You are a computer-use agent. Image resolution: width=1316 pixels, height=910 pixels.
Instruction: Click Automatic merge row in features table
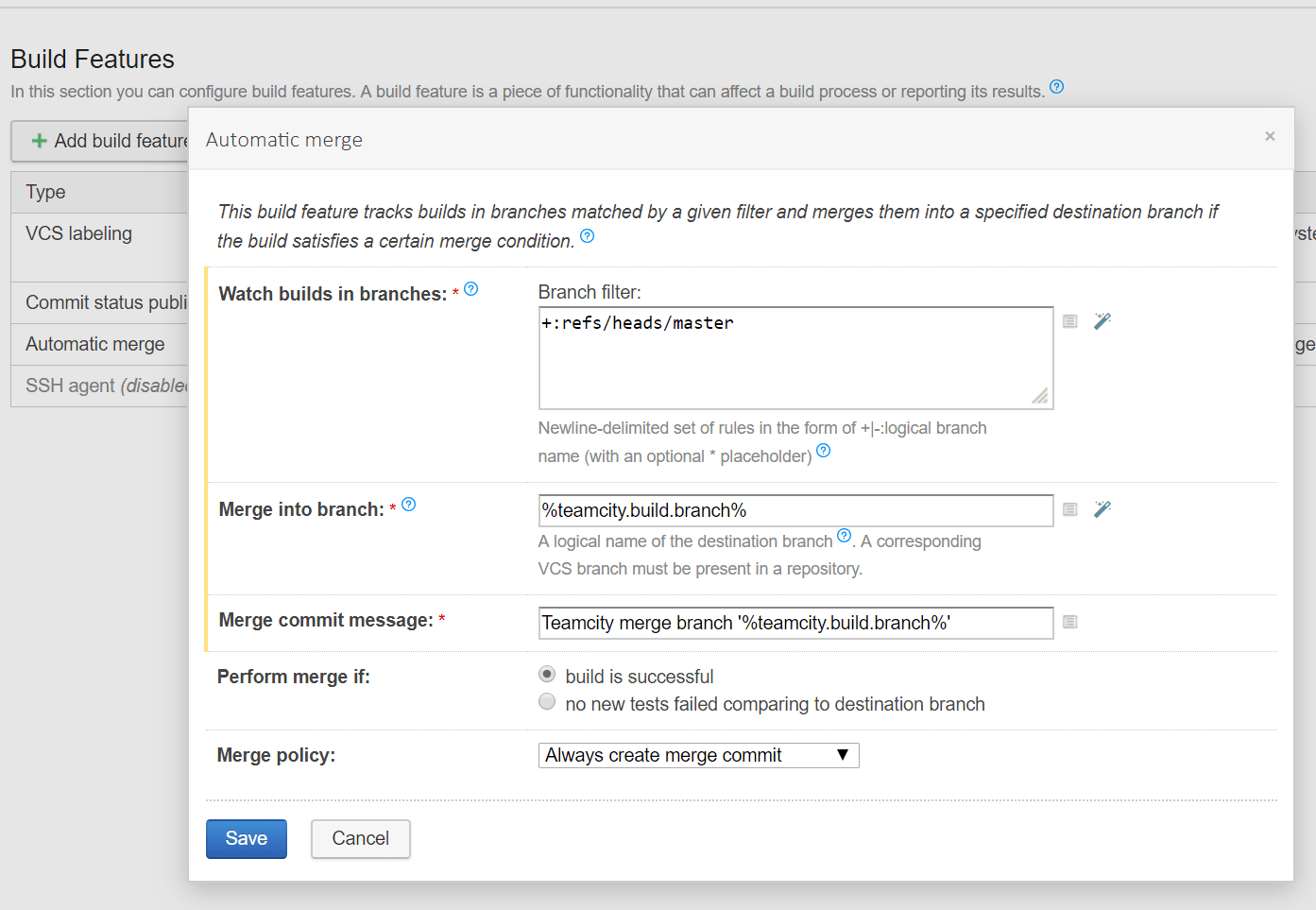(x=99, y=344)
